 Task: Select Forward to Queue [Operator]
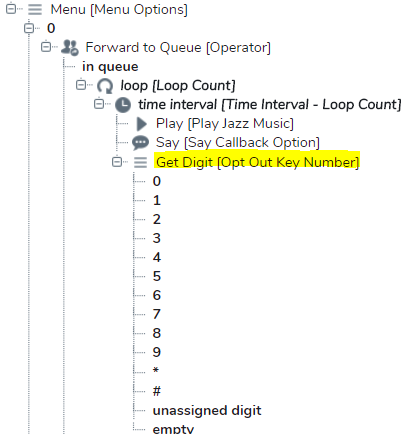click(x=178, y=48)
